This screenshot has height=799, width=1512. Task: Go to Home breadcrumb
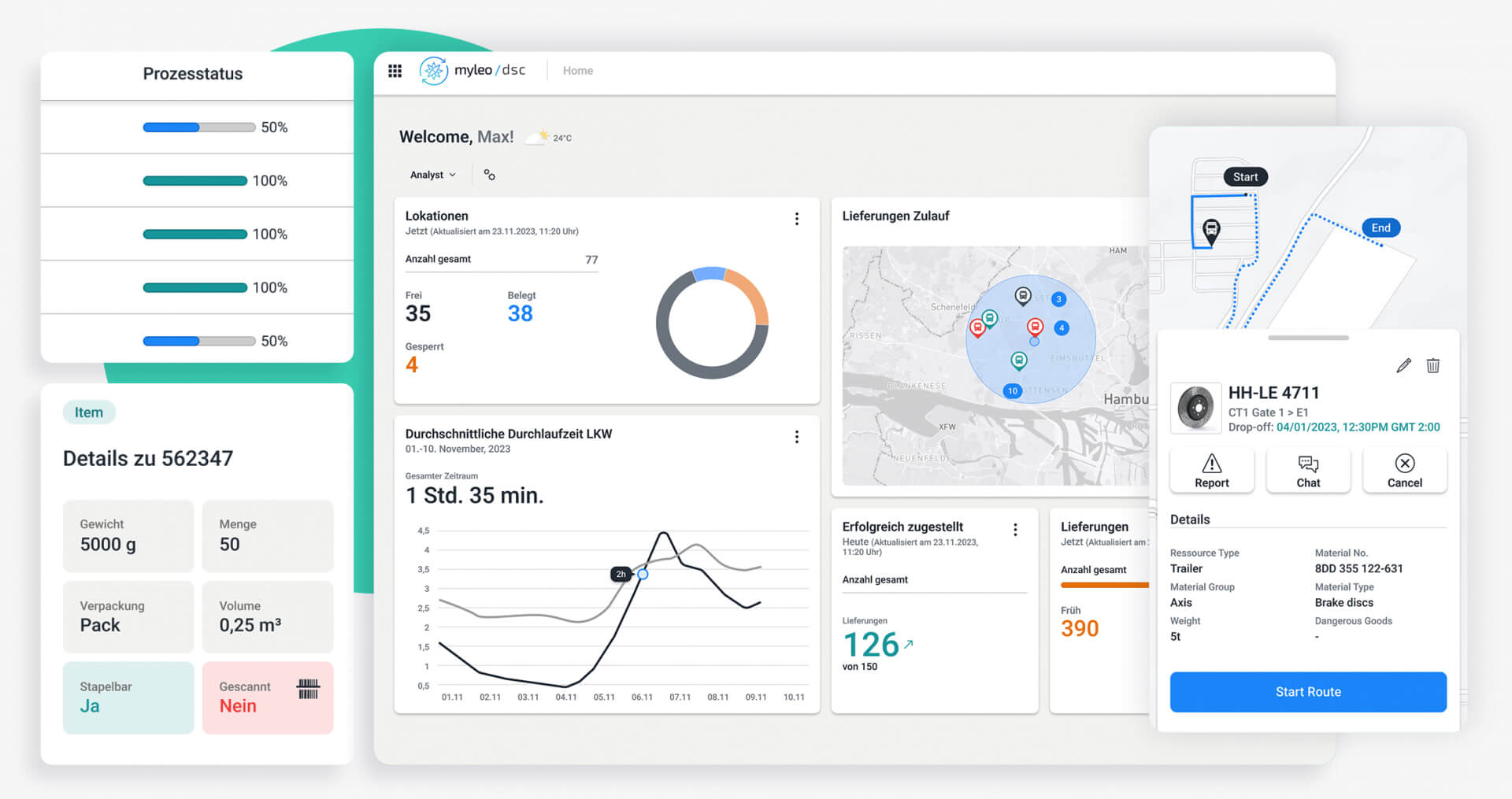pyautogui.click(x=577, y=71)
